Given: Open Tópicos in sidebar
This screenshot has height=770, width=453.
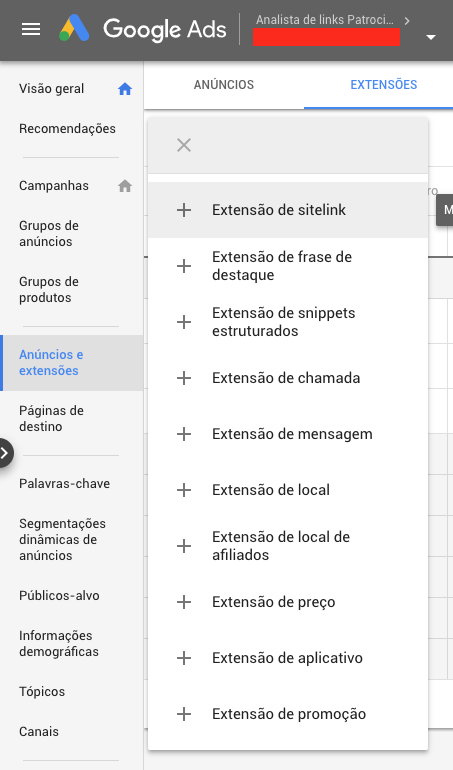Looking at the screenshot, I should (42, 691).
